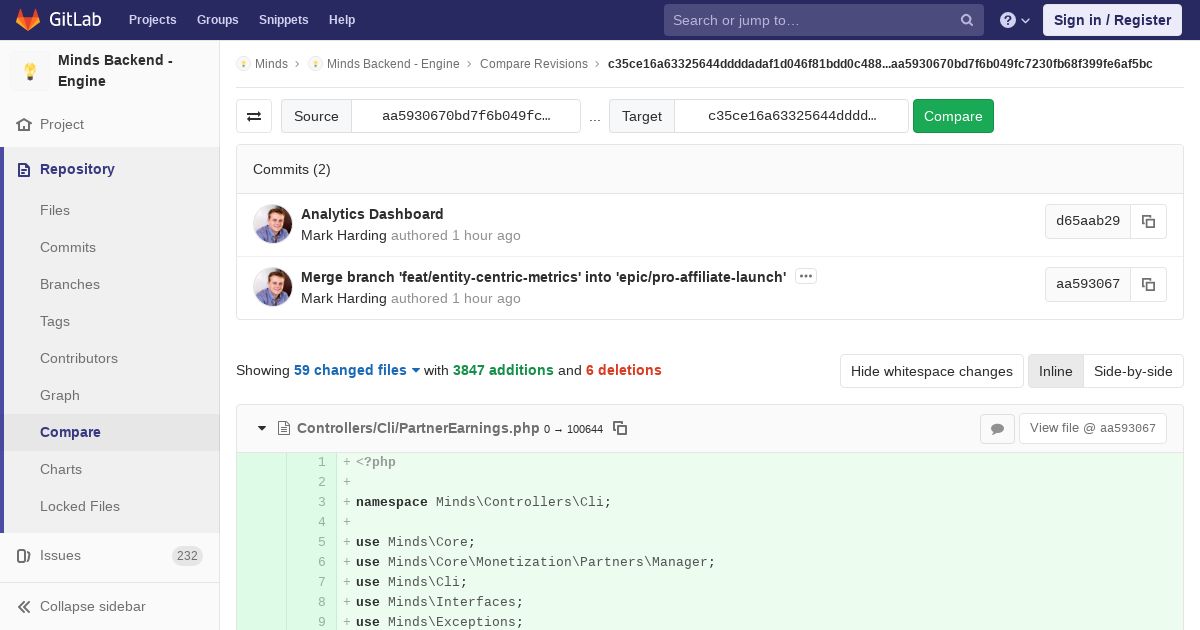Collapse the PartnerEarnings.php diff

[262, 428]
